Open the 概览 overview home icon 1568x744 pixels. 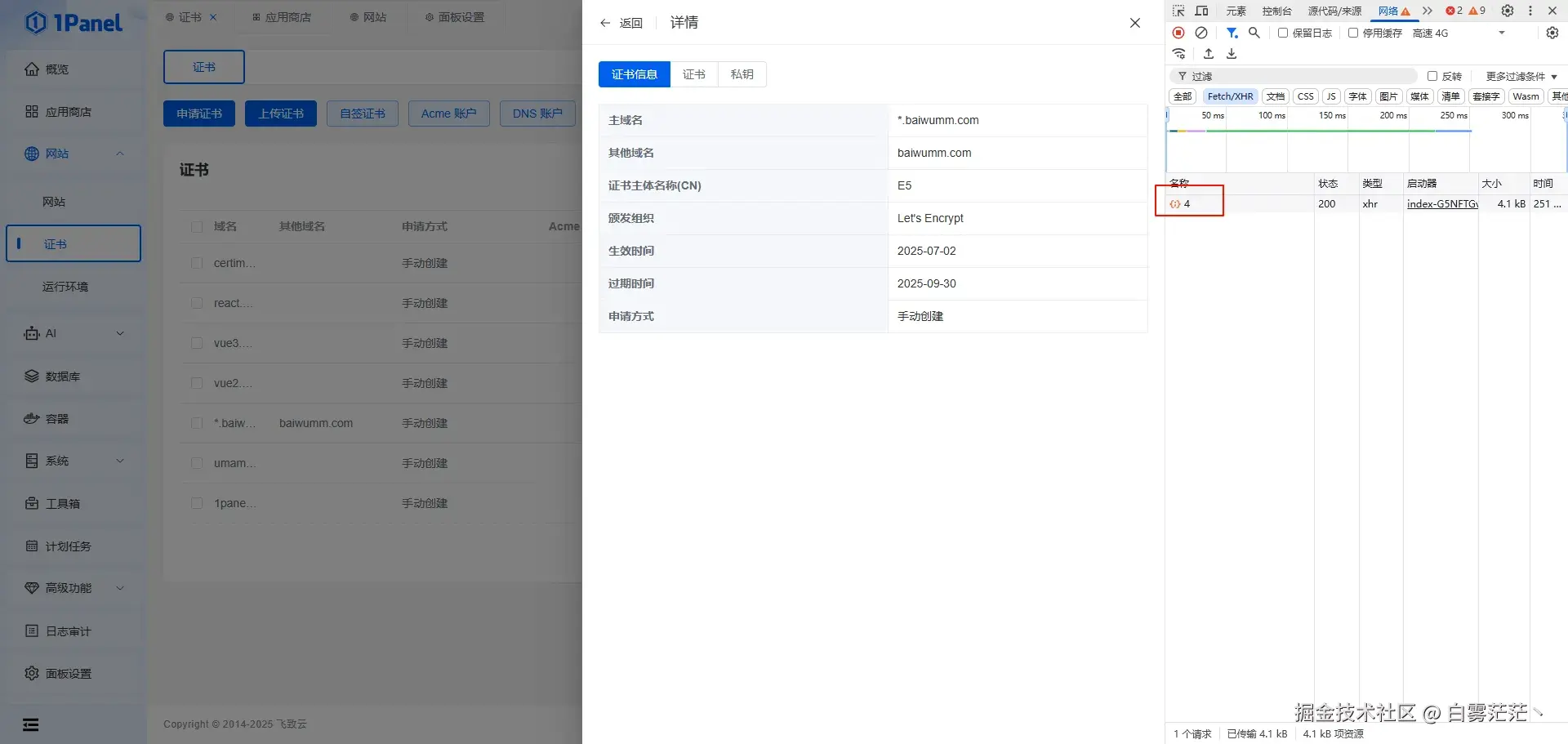click(x=32, y=69)
